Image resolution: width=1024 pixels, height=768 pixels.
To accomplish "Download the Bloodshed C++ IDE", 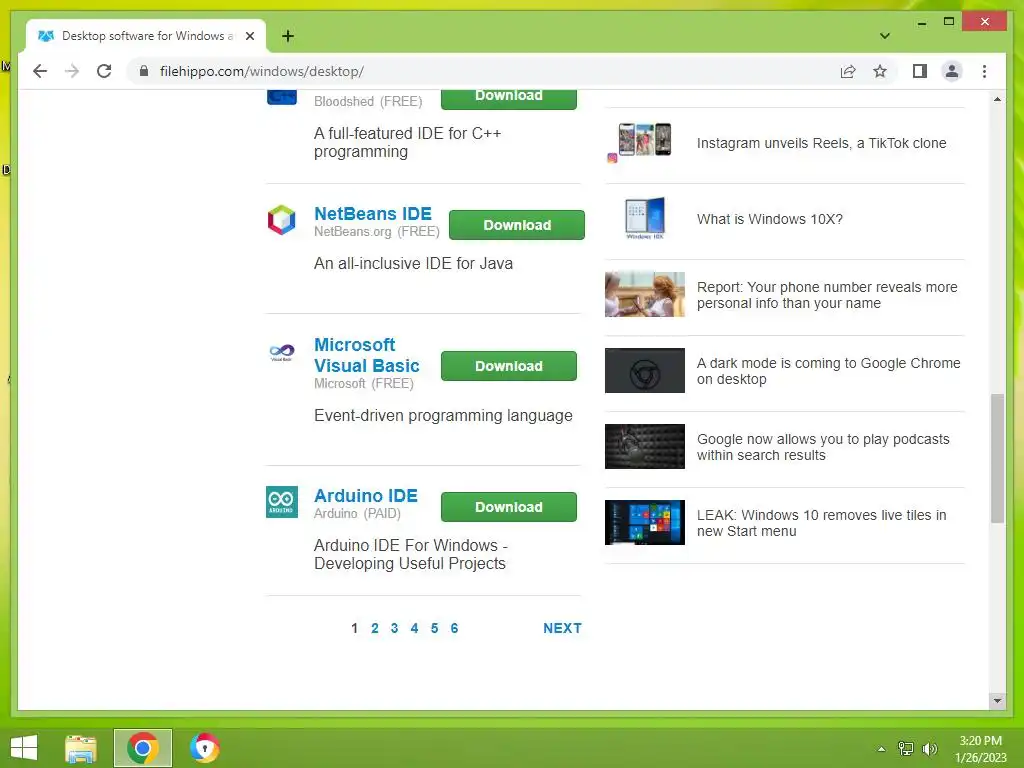I will point(509,98).
